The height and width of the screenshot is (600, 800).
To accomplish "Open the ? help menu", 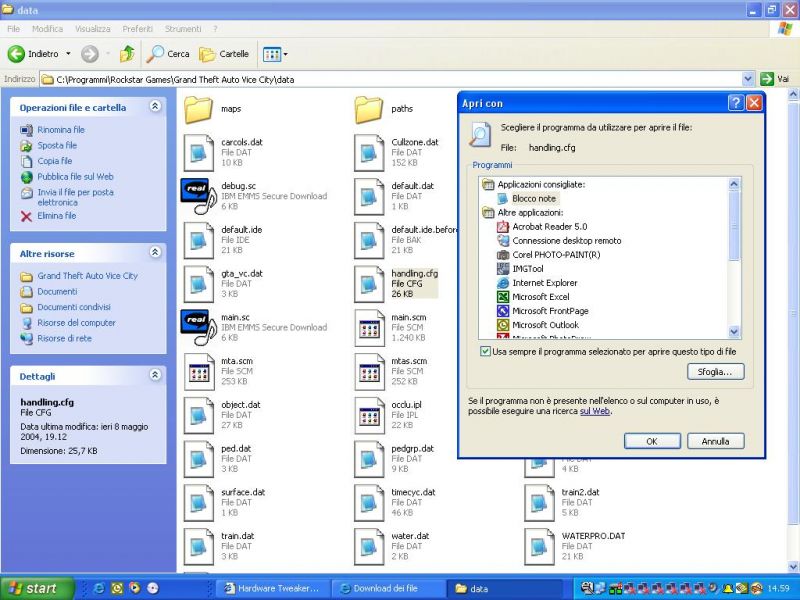I will pyautogui.click(x=215, y=29).
